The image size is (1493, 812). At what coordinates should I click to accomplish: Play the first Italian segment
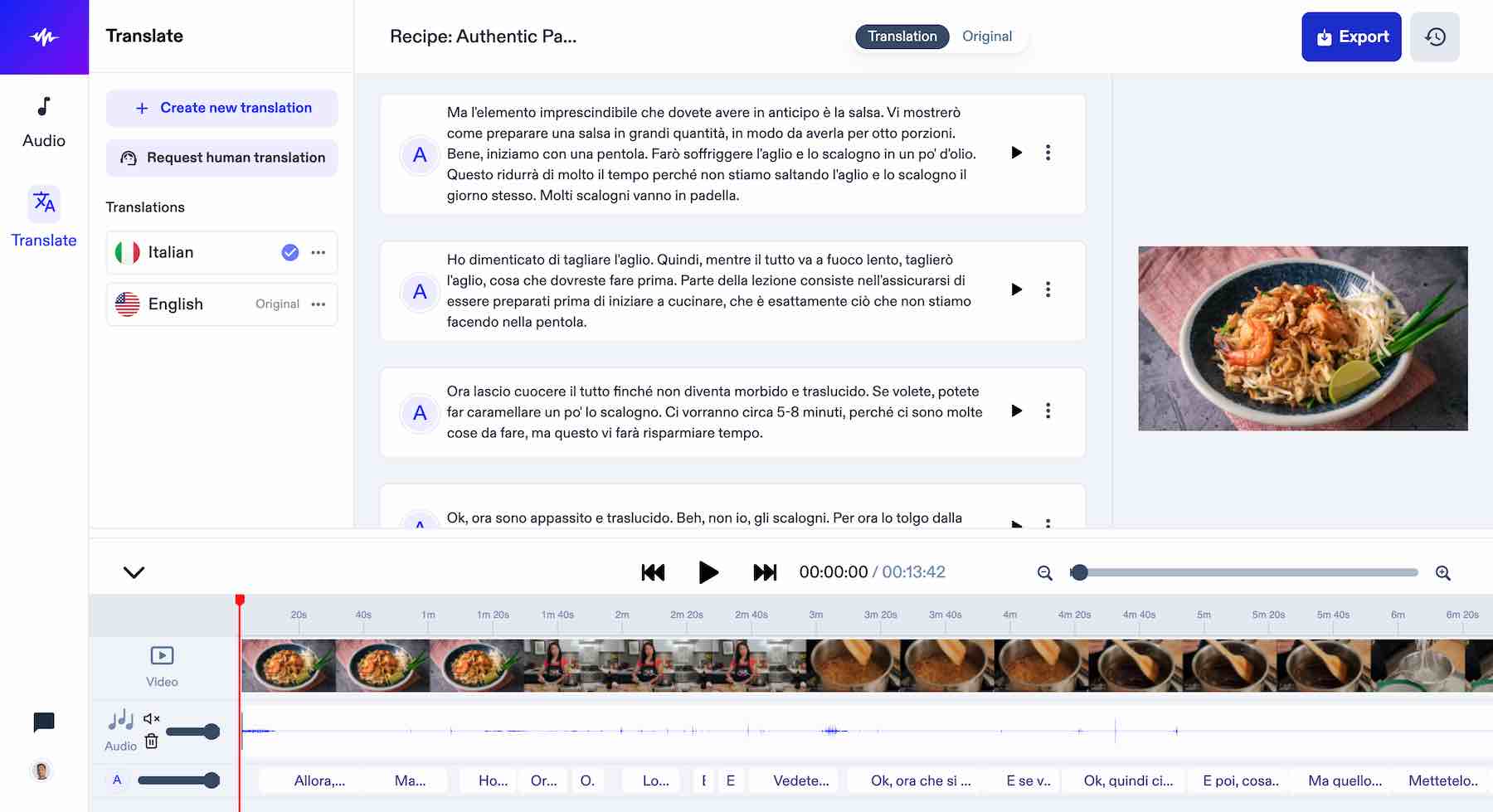[x=1015, y=153]
